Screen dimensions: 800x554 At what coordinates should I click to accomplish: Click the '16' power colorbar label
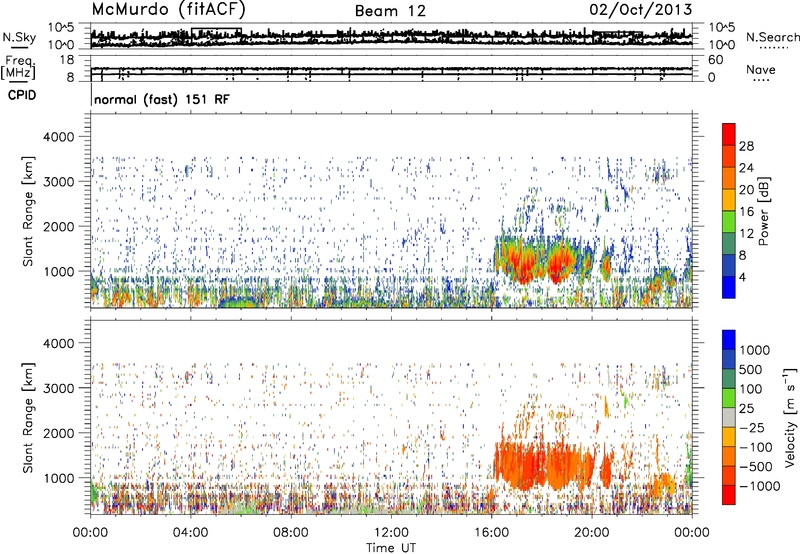[746, 212]
